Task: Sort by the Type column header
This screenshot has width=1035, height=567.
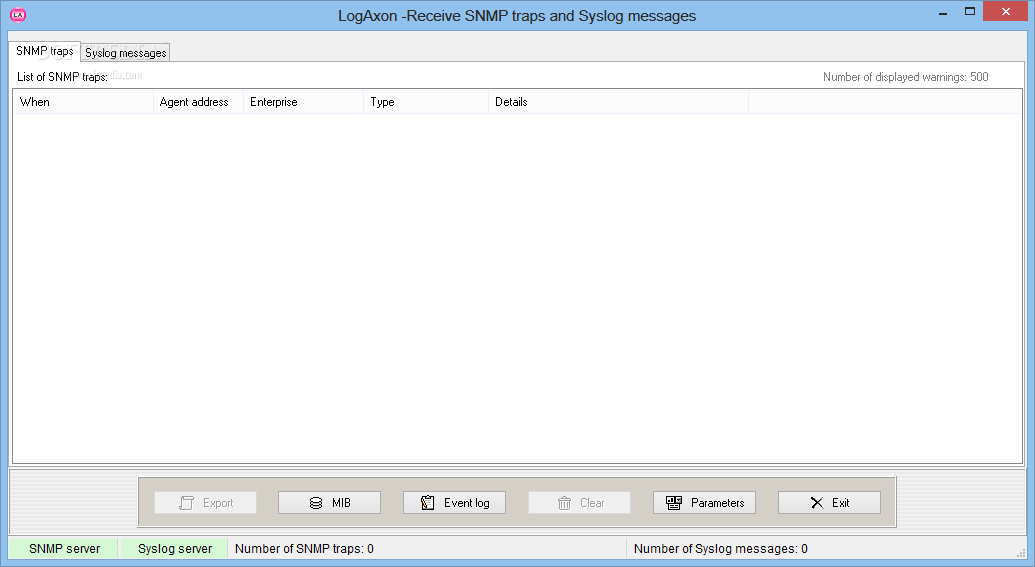Action: click(x=426, y=102)
